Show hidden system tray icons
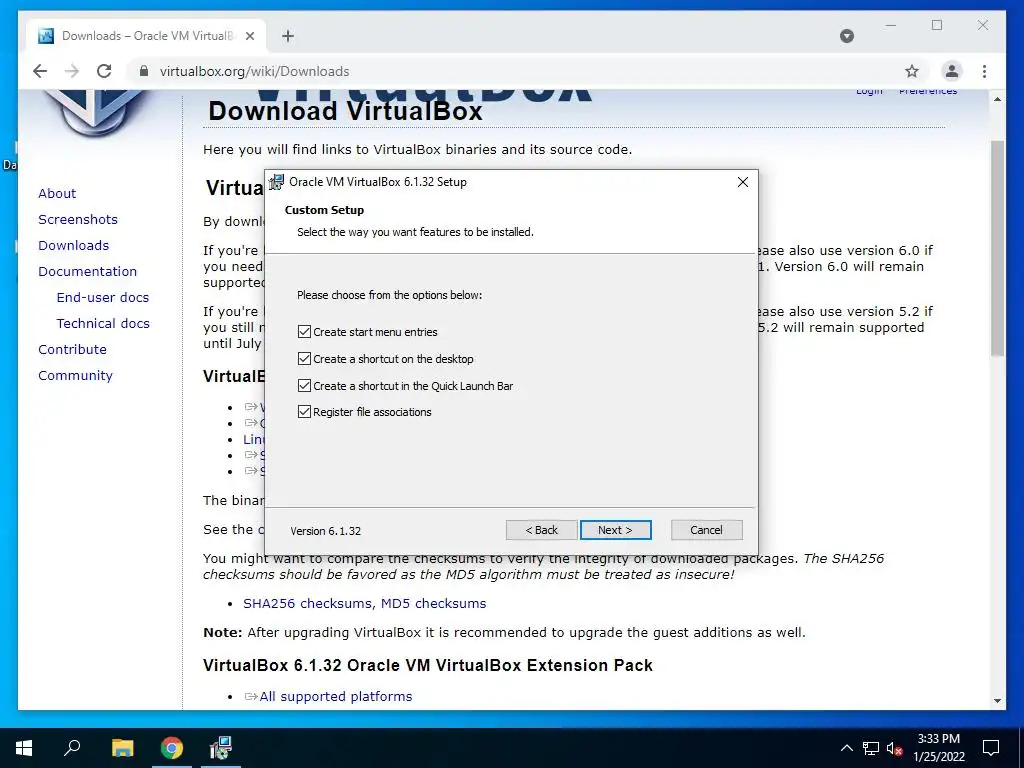This screenshot has width=1024, height=768. [846, 748]
